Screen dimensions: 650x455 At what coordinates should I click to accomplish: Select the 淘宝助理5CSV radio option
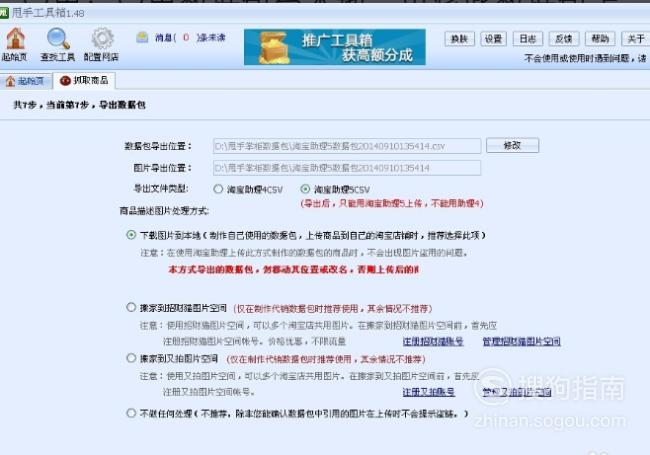305,189
